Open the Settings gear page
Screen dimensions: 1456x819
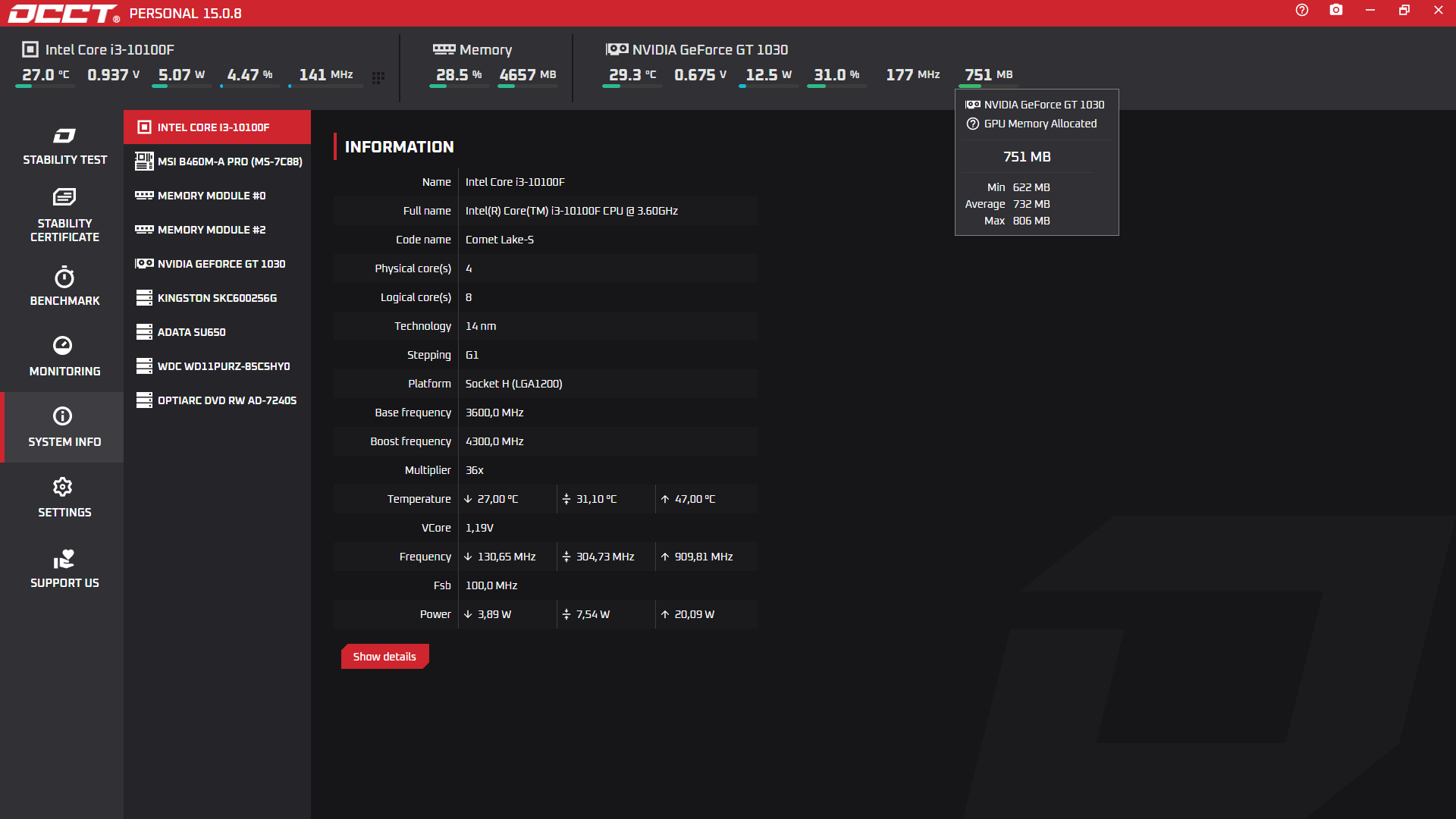pos(64,497)
